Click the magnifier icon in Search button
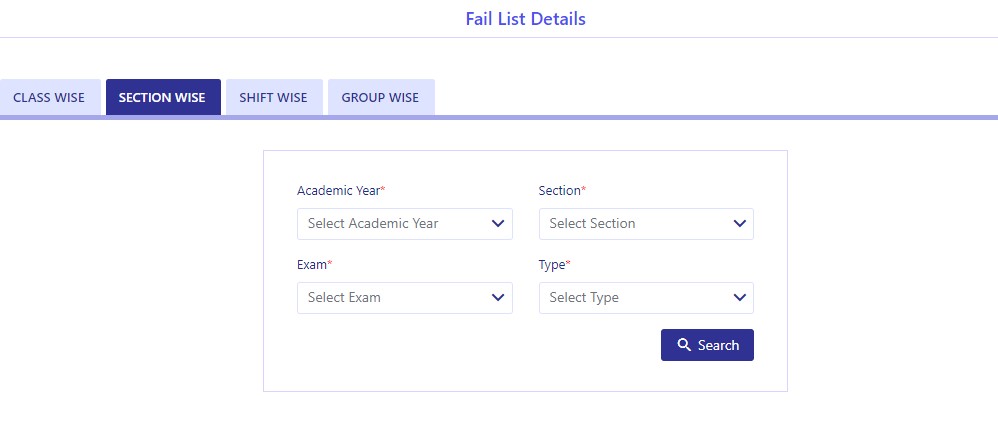998x442 pixels. pos(684,345)
